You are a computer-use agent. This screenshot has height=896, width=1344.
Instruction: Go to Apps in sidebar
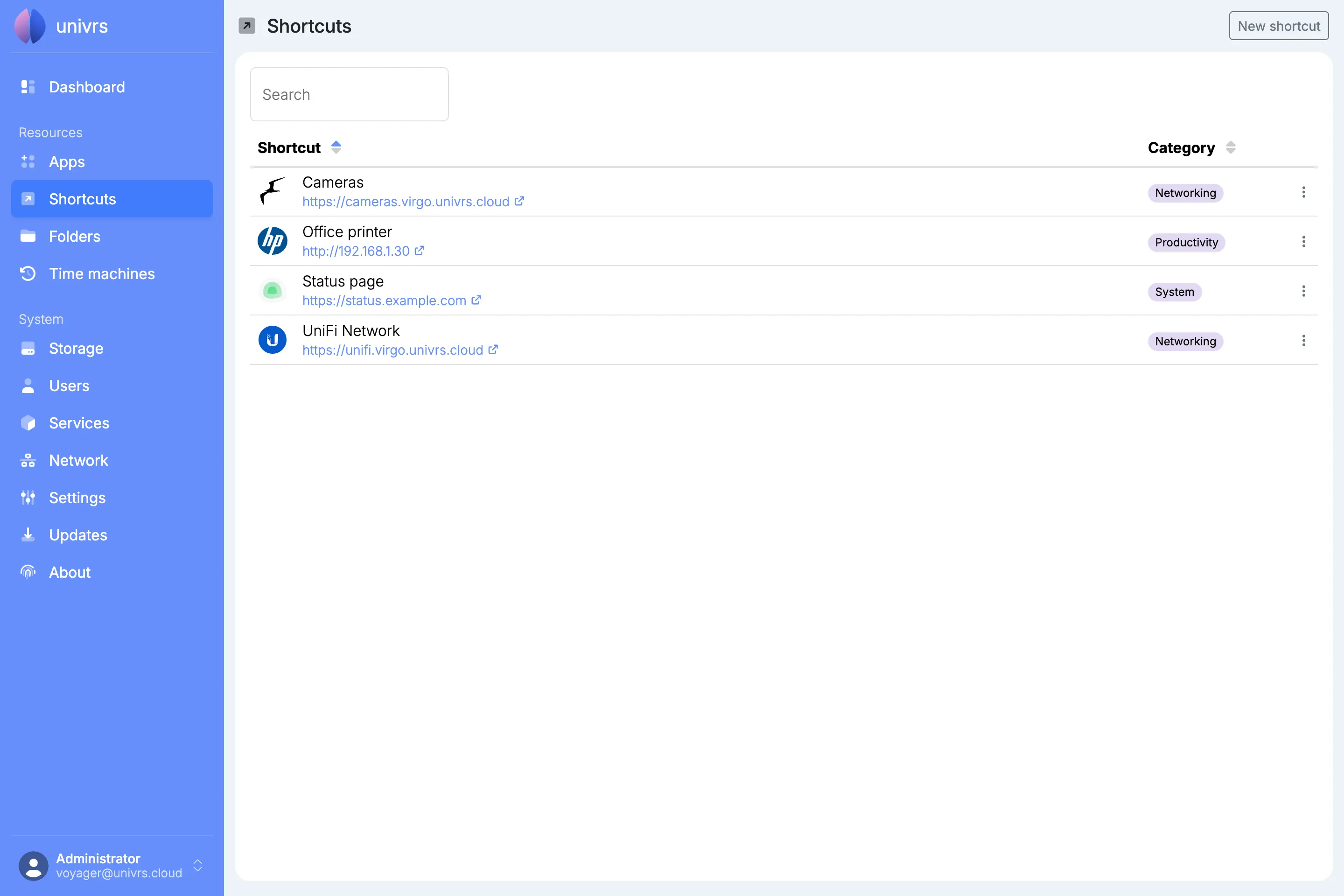[x=112, y=162]
